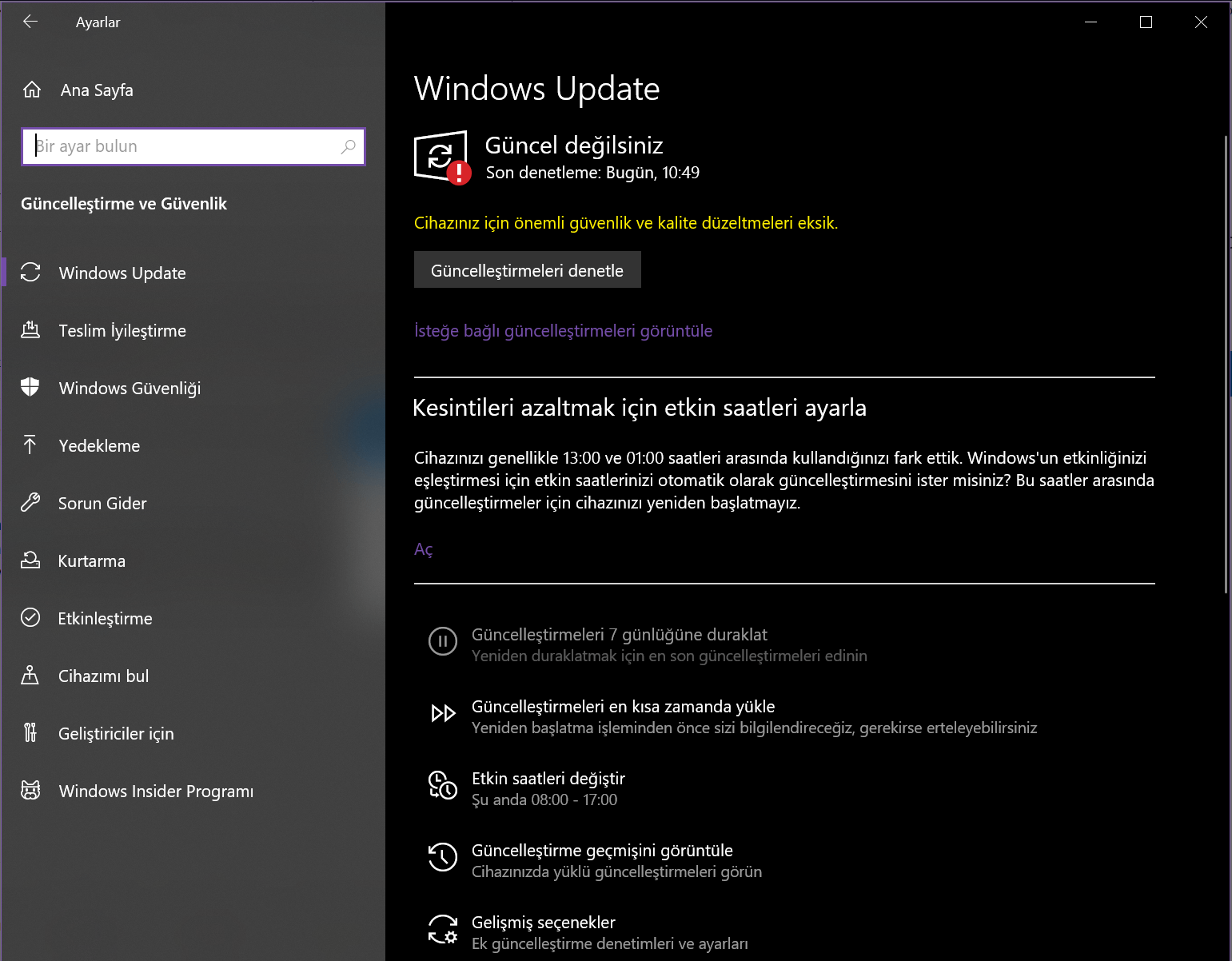The height and width of the screenshot is (961, 1232).
Task: Open the Sorun Gider page
Action: 193,503
